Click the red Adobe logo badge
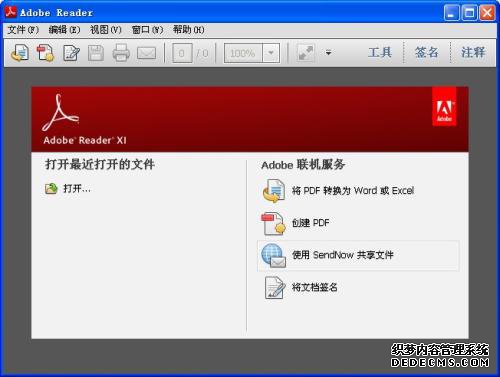 [x=444, y=107]
